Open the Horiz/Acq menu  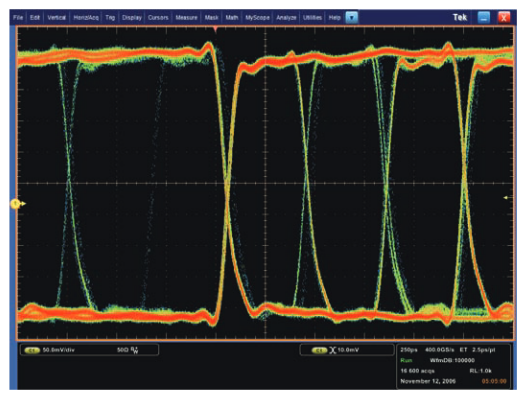tap(86, 17)
